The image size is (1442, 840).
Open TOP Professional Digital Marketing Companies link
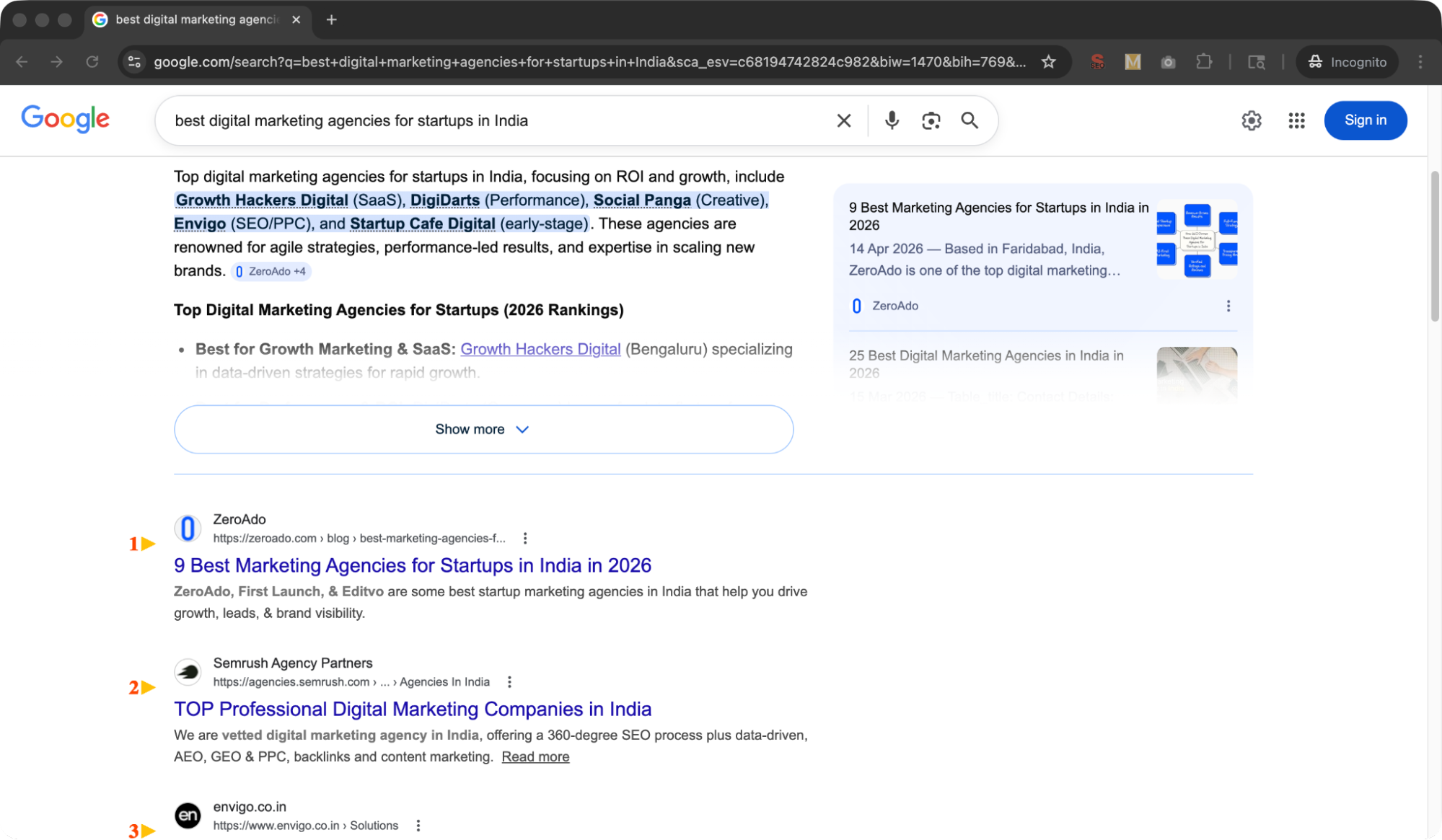click(x=412, y=709)
